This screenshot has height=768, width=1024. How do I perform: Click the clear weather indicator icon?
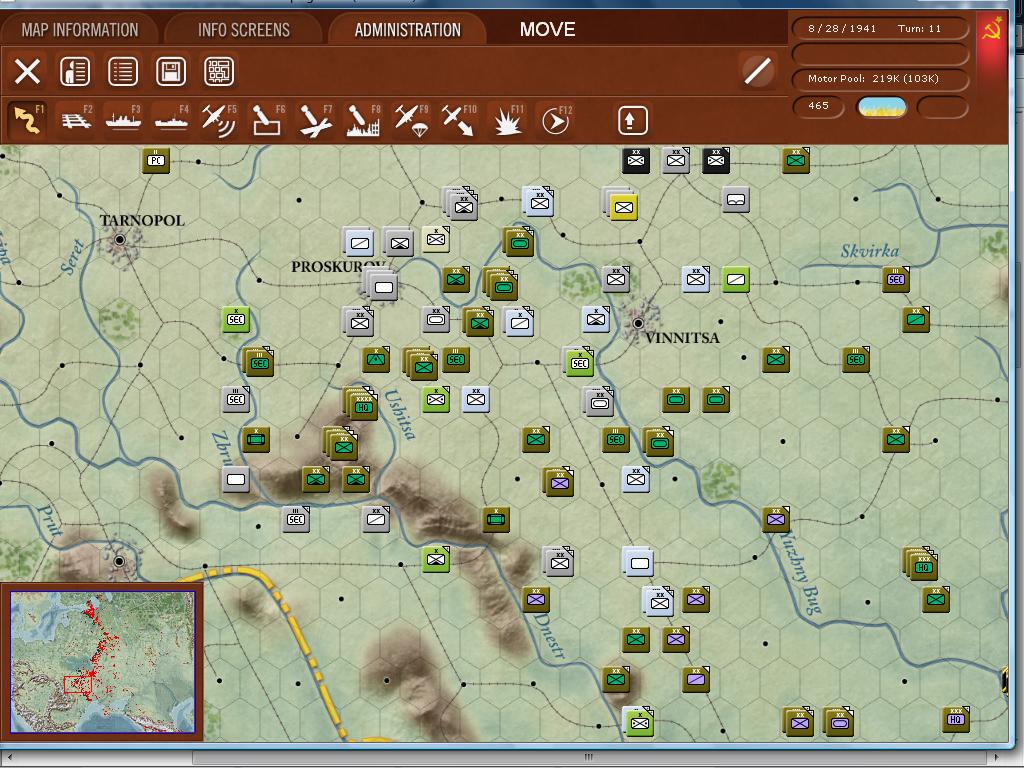tap(882, 106)
